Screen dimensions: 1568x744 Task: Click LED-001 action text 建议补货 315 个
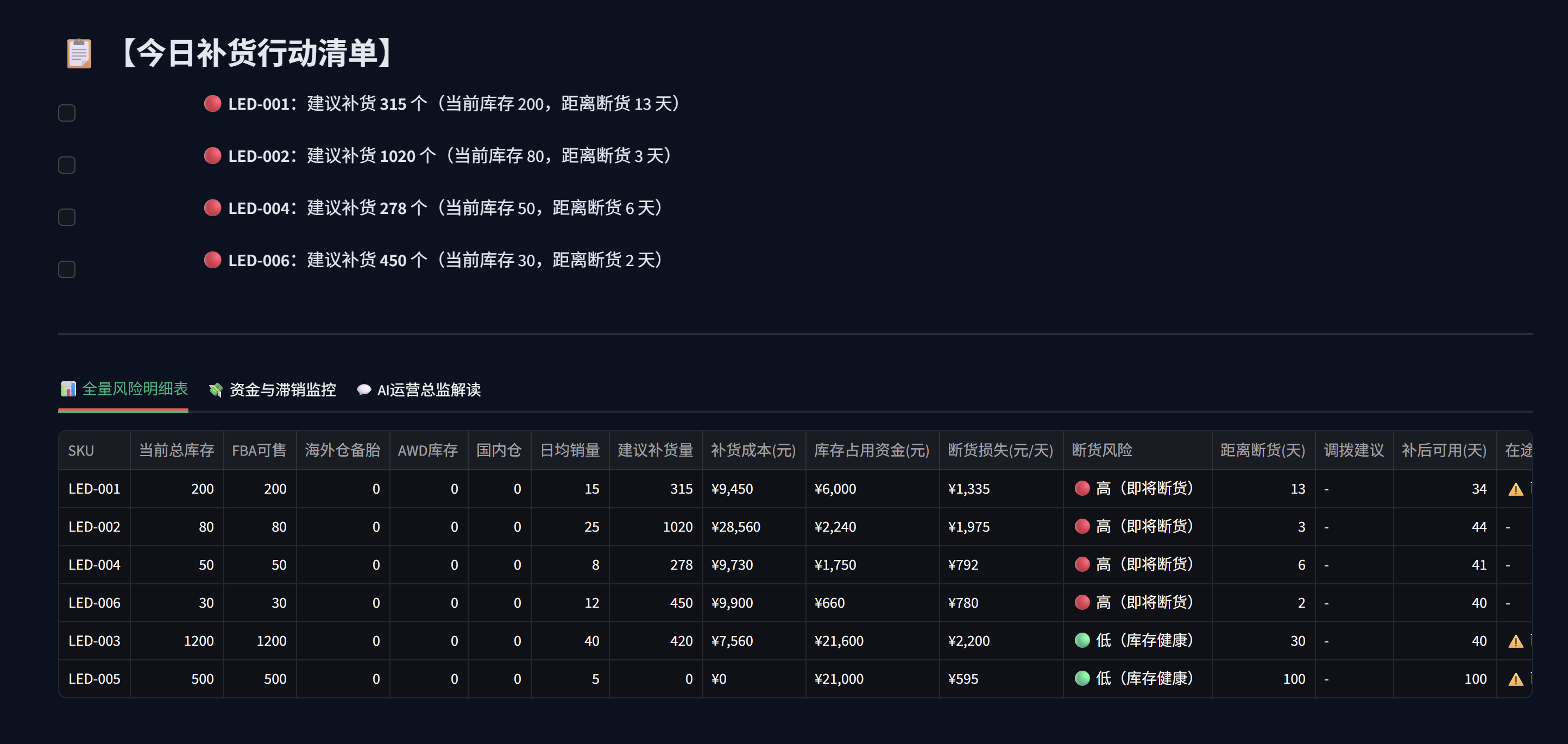(367, 104)
